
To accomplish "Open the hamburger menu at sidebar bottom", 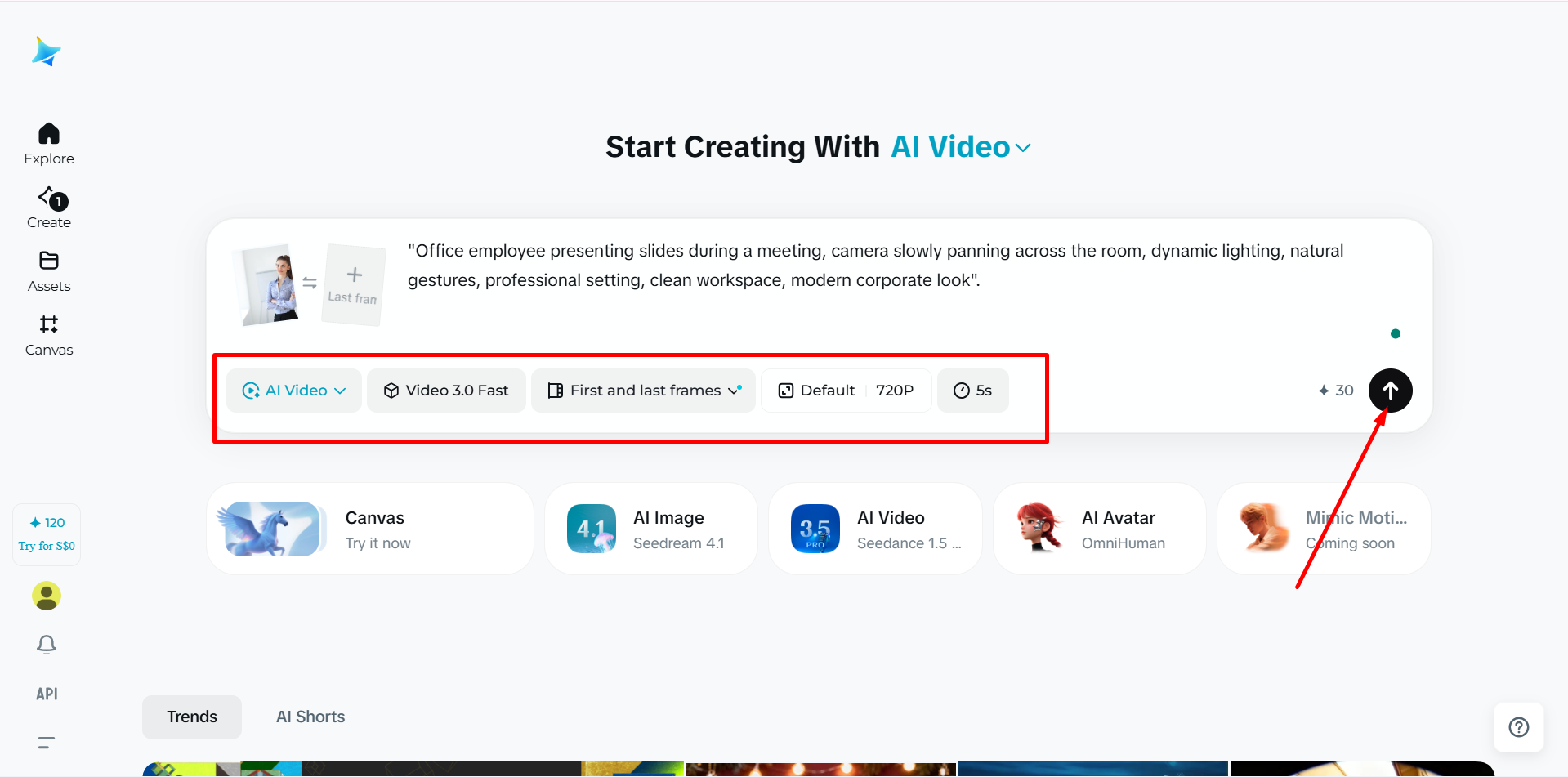I will 45,742.
